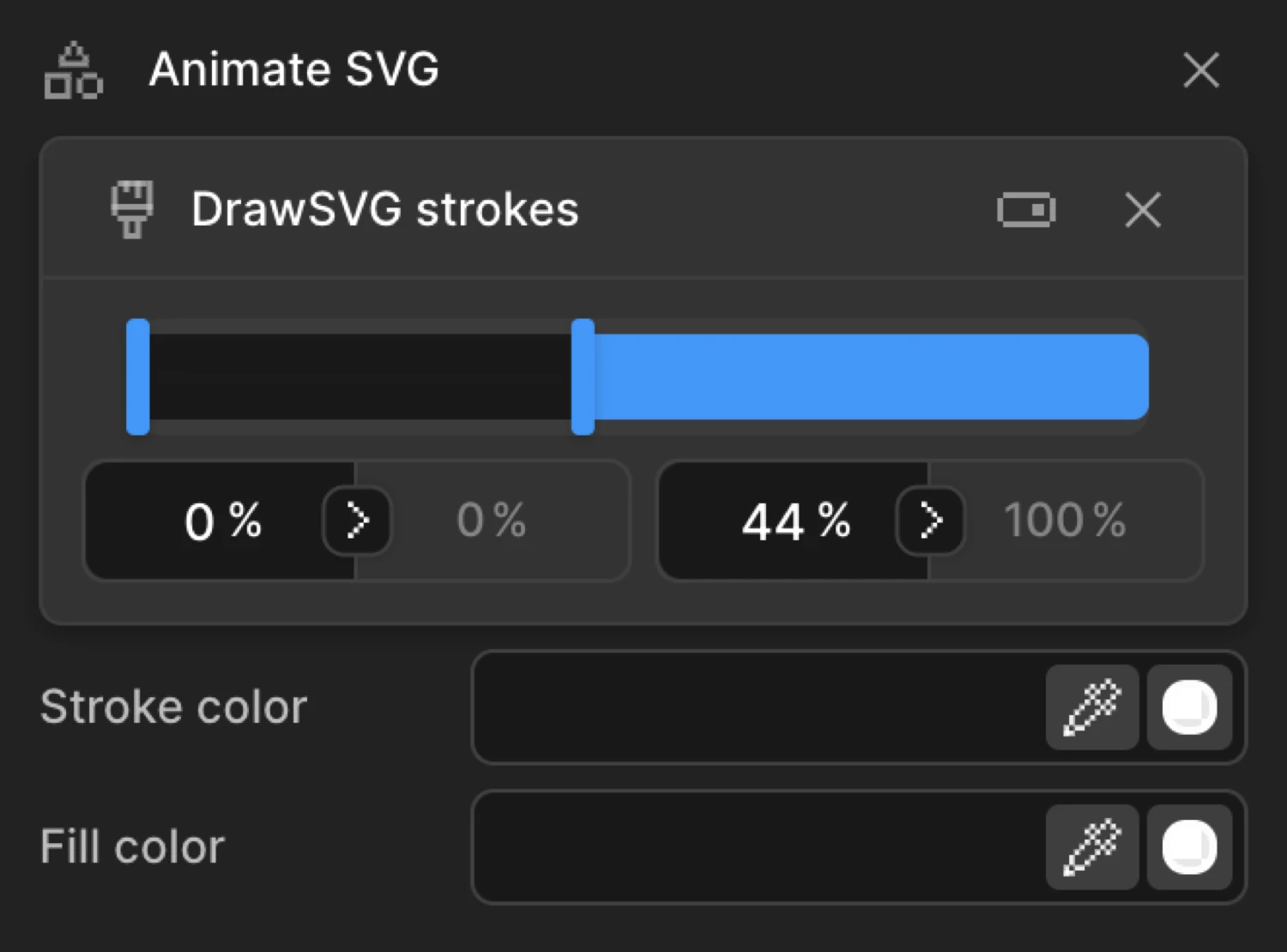Toggle display of the 100% target value
1287x952 pixels.
[x=1066, y=520]
